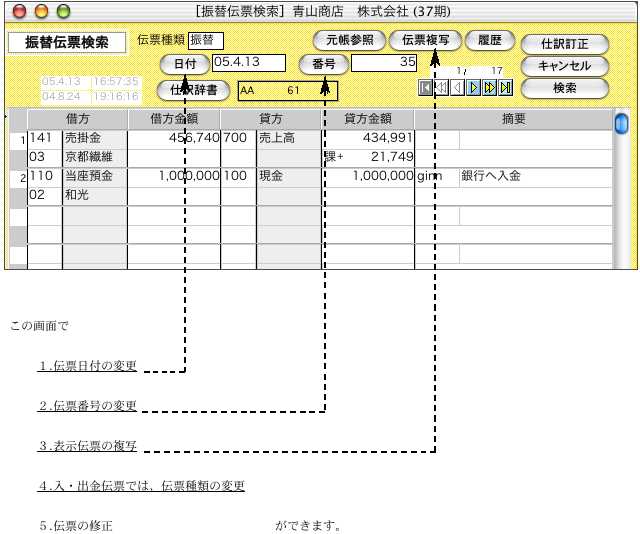Screen dimensions: 640x534
Task: Click the 仕訳訂正 button
Action: point(564,44)
